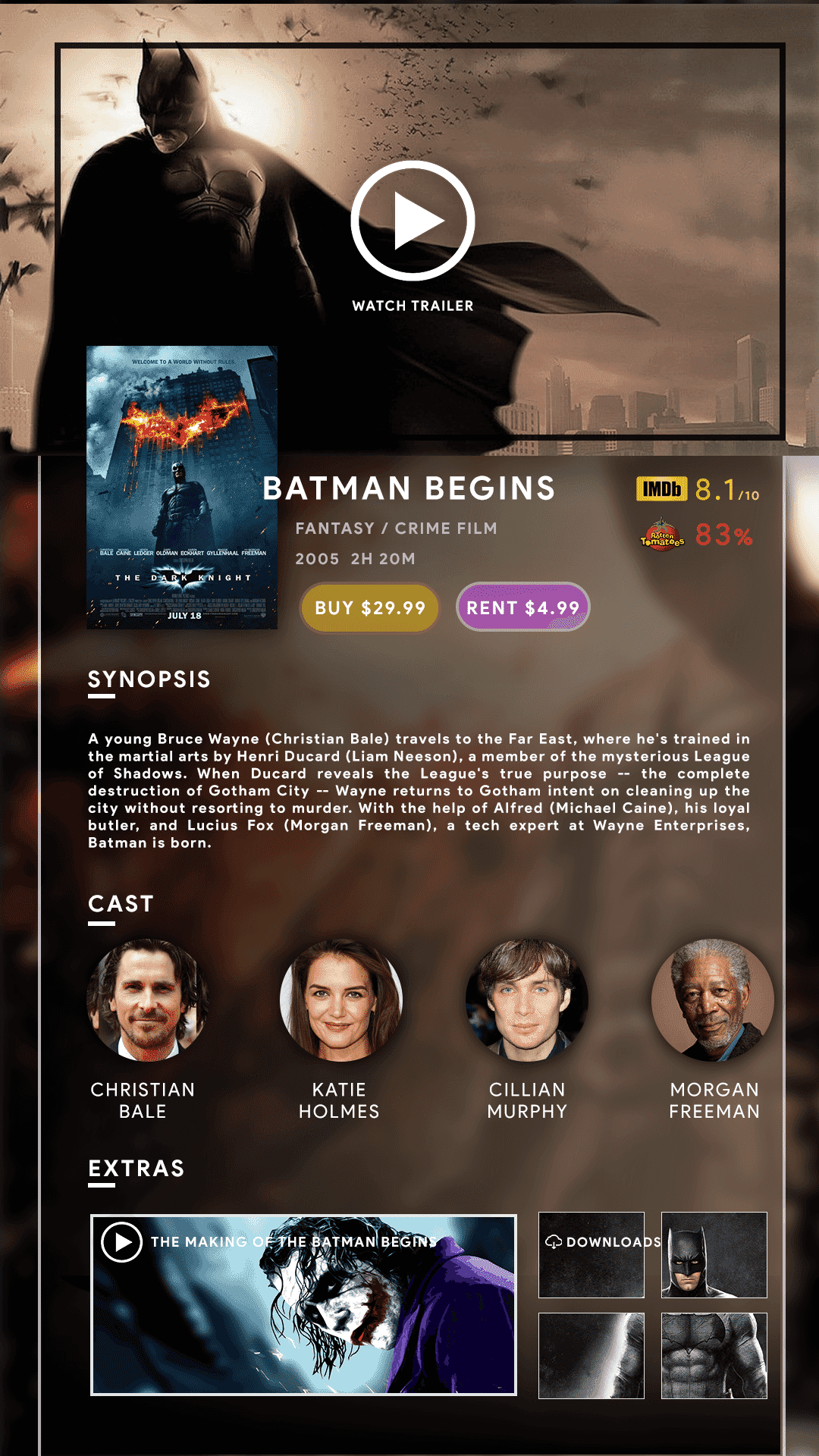819x1456 pixels.
Task: Open the Batman mask wallpaper thumbnail
Action: tap(714, 1255)
